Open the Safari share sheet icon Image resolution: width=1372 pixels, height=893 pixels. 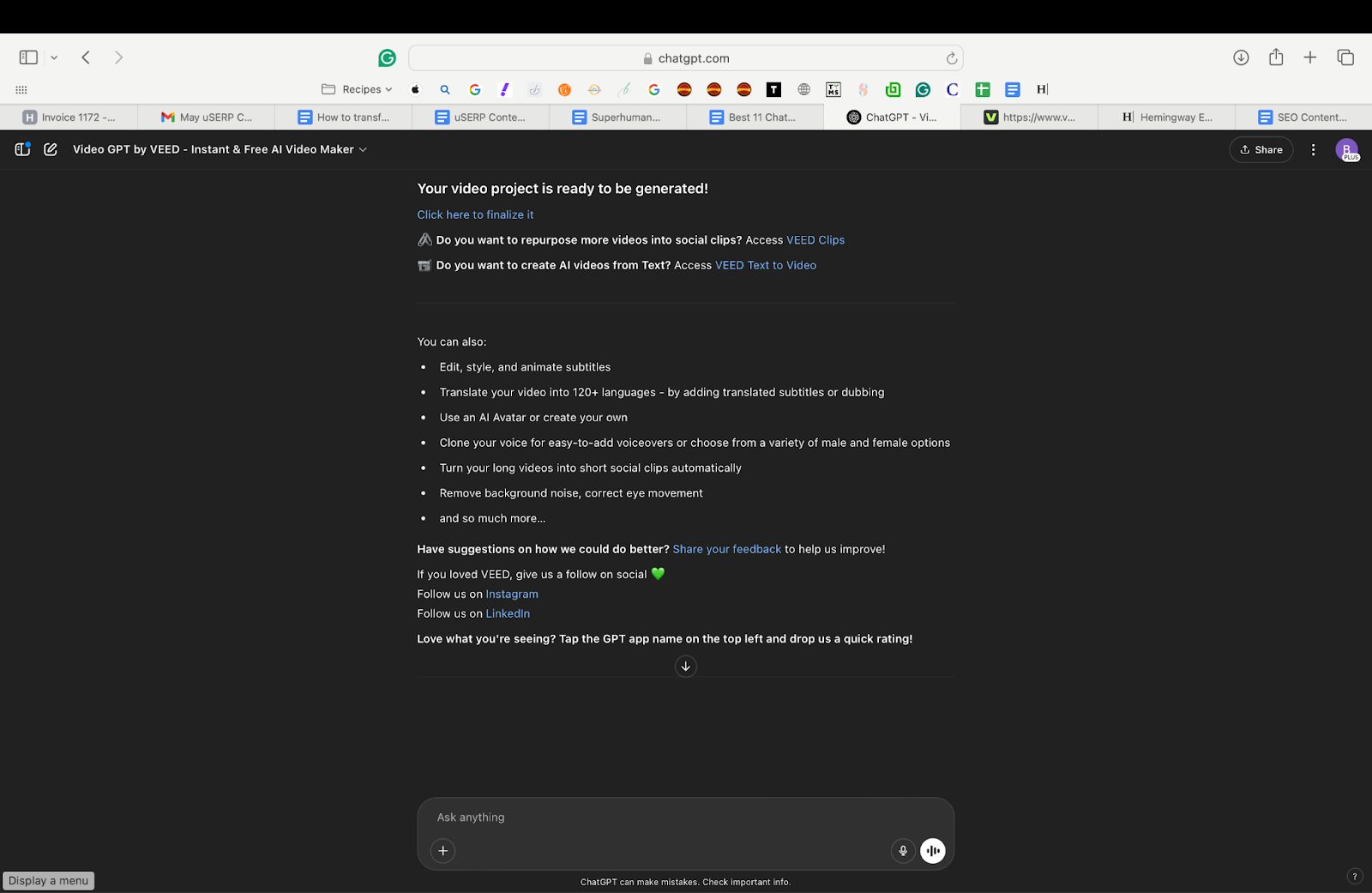[x=1276, y=57]
